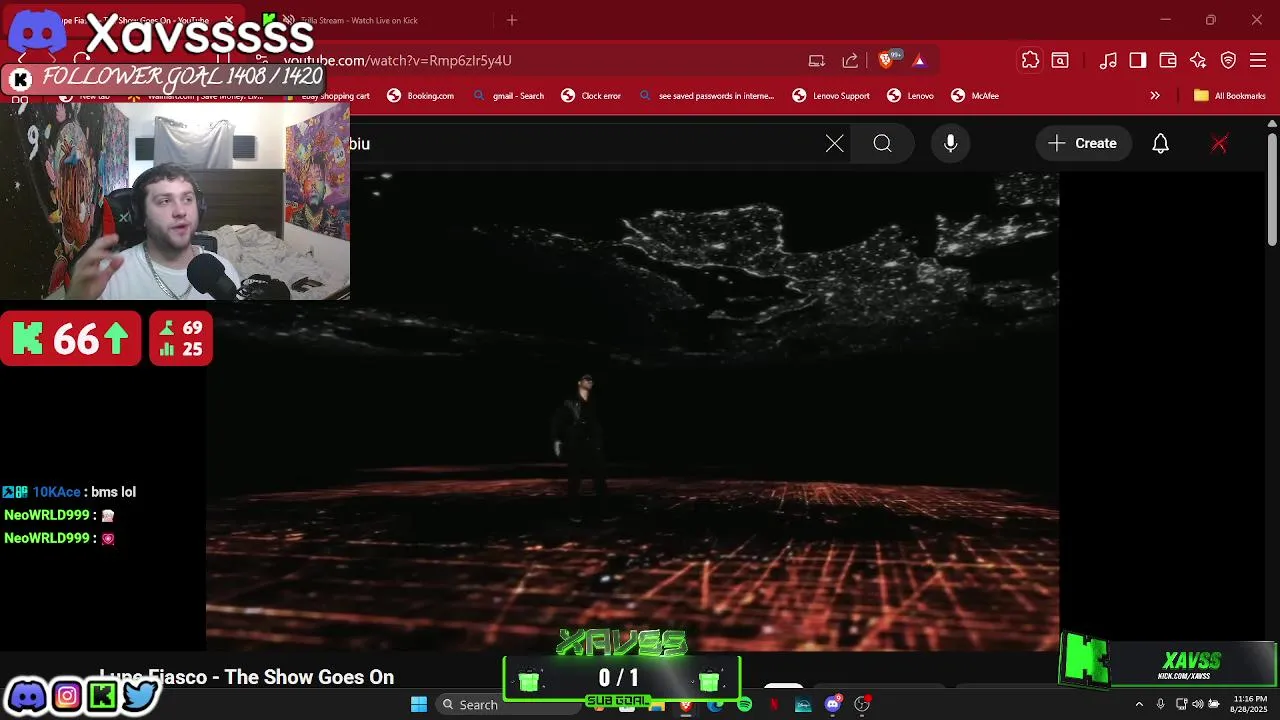
Task: Show the browser sidebar panel
Action: (x=1138, y=60)
